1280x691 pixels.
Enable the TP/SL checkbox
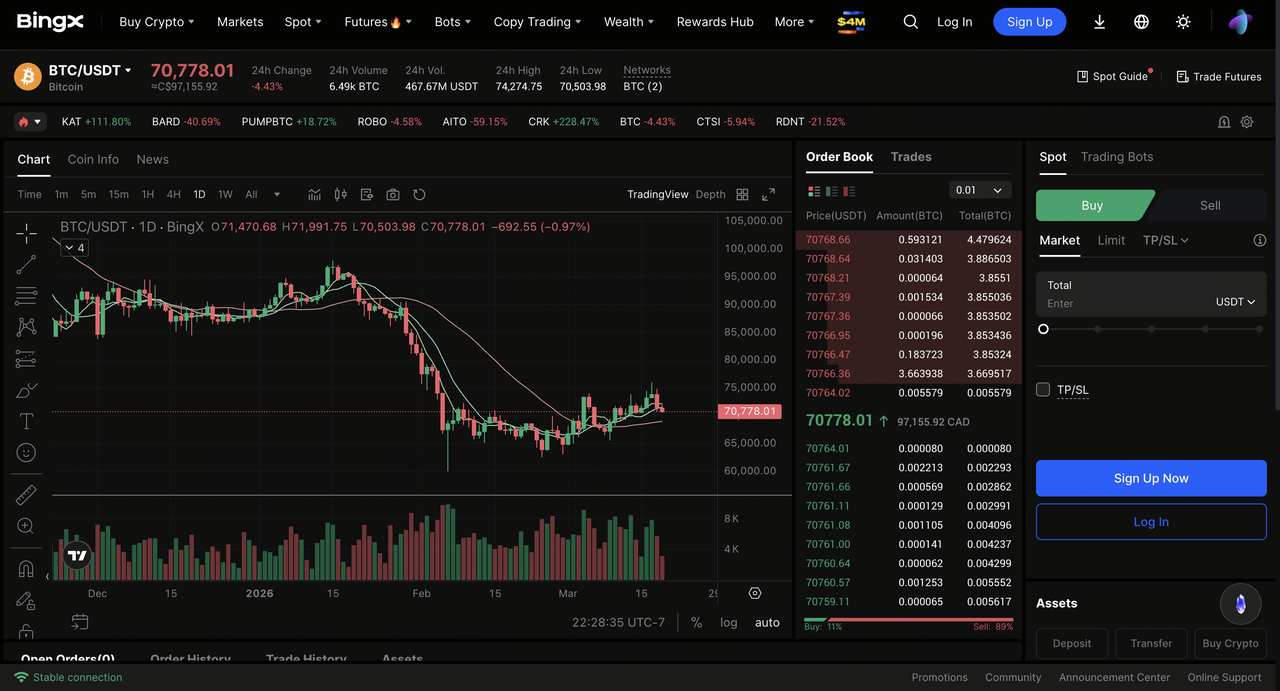[1043, 390]
